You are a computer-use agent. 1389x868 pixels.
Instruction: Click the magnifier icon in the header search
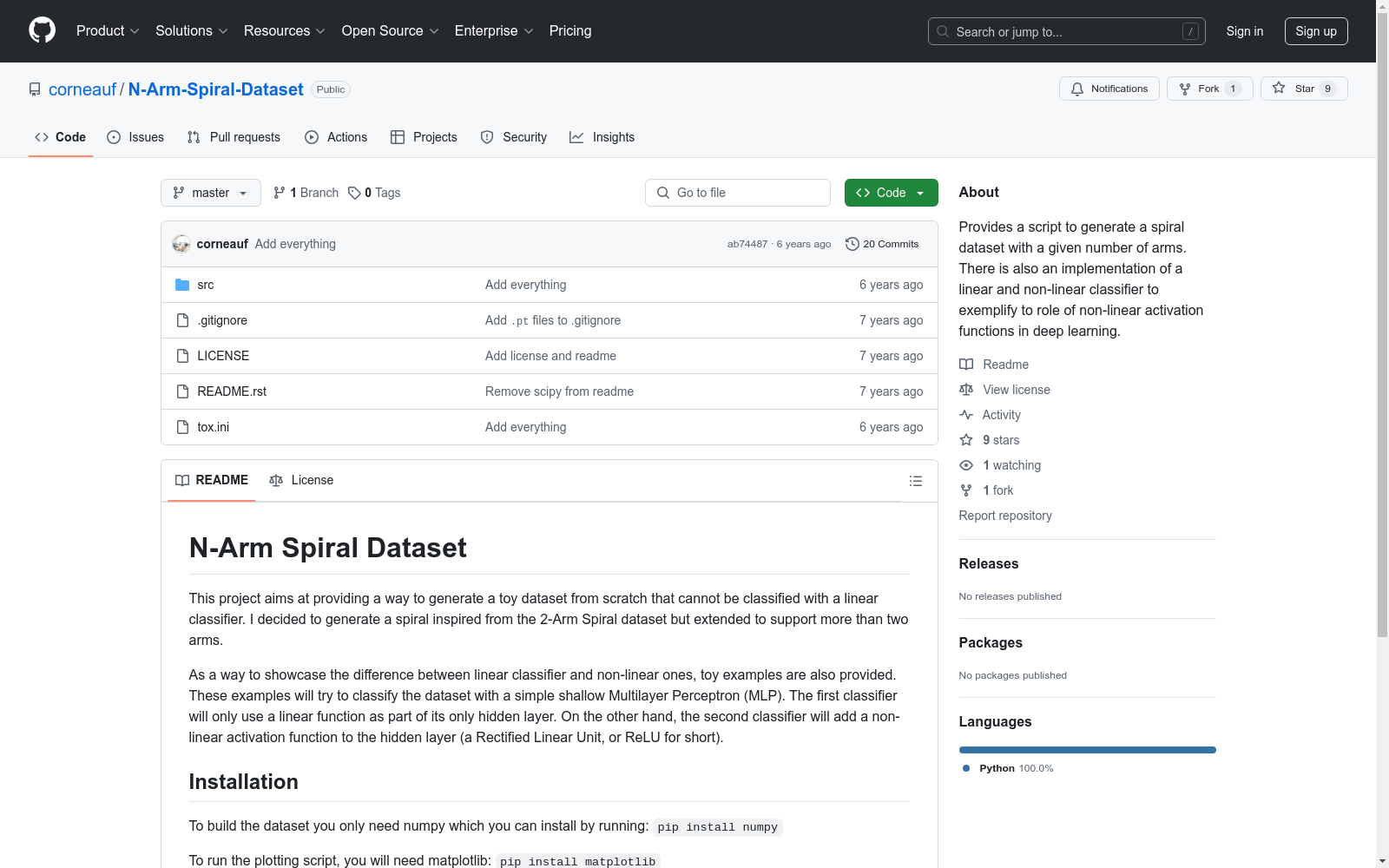click(x=943, y=31)
